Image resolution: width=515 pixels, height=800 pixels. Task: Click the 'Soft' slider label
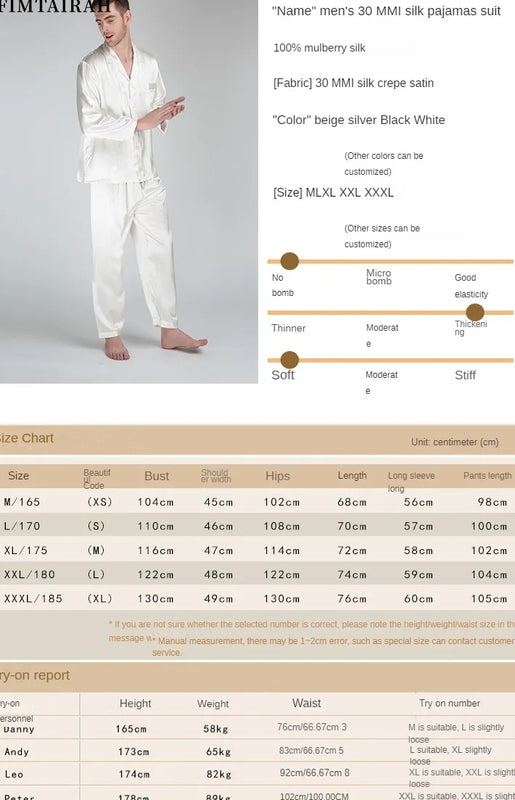point(283,375)
